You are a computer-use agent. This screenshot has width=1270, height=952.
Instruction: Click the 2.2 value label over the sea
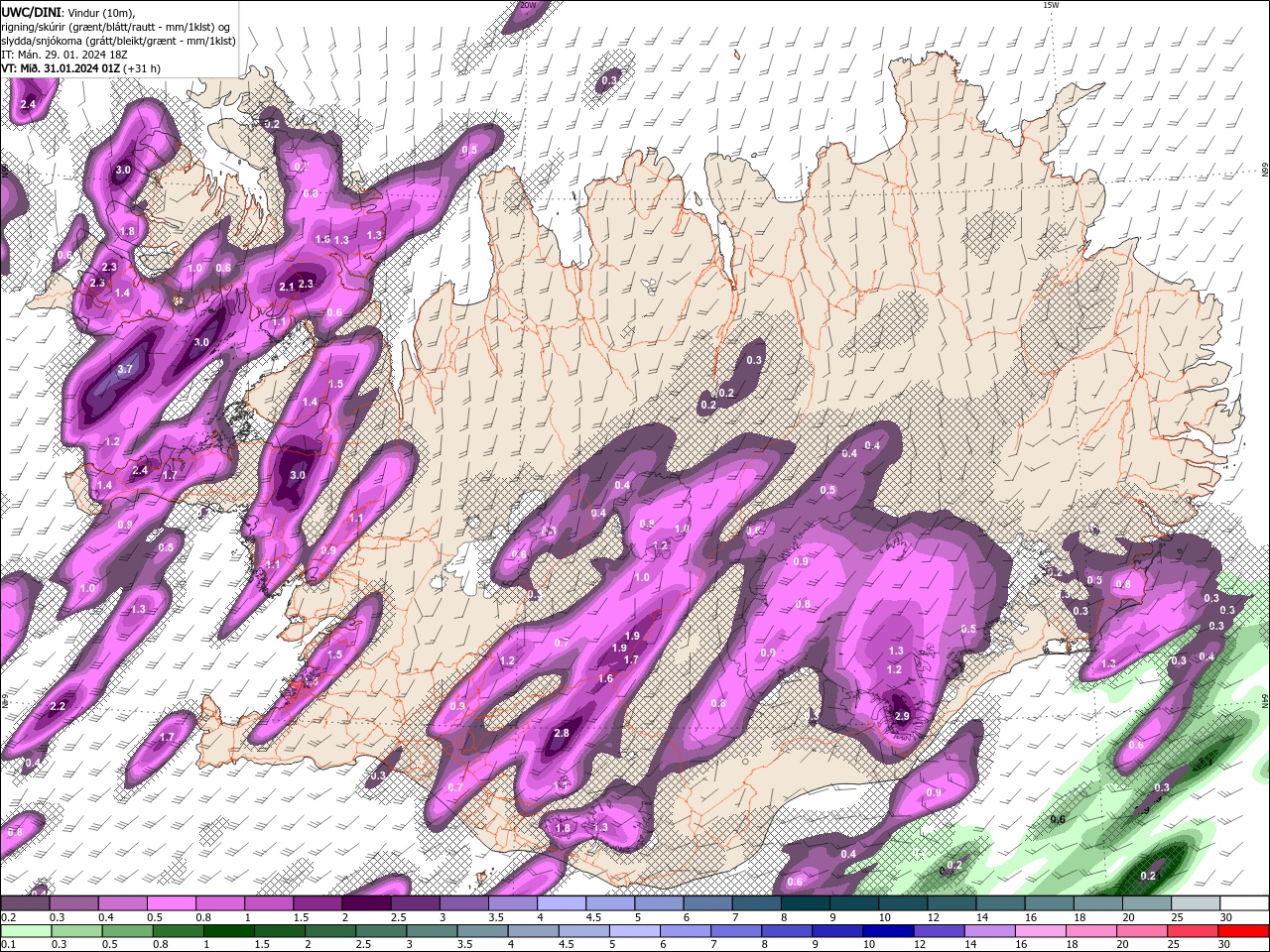(58, 706)
